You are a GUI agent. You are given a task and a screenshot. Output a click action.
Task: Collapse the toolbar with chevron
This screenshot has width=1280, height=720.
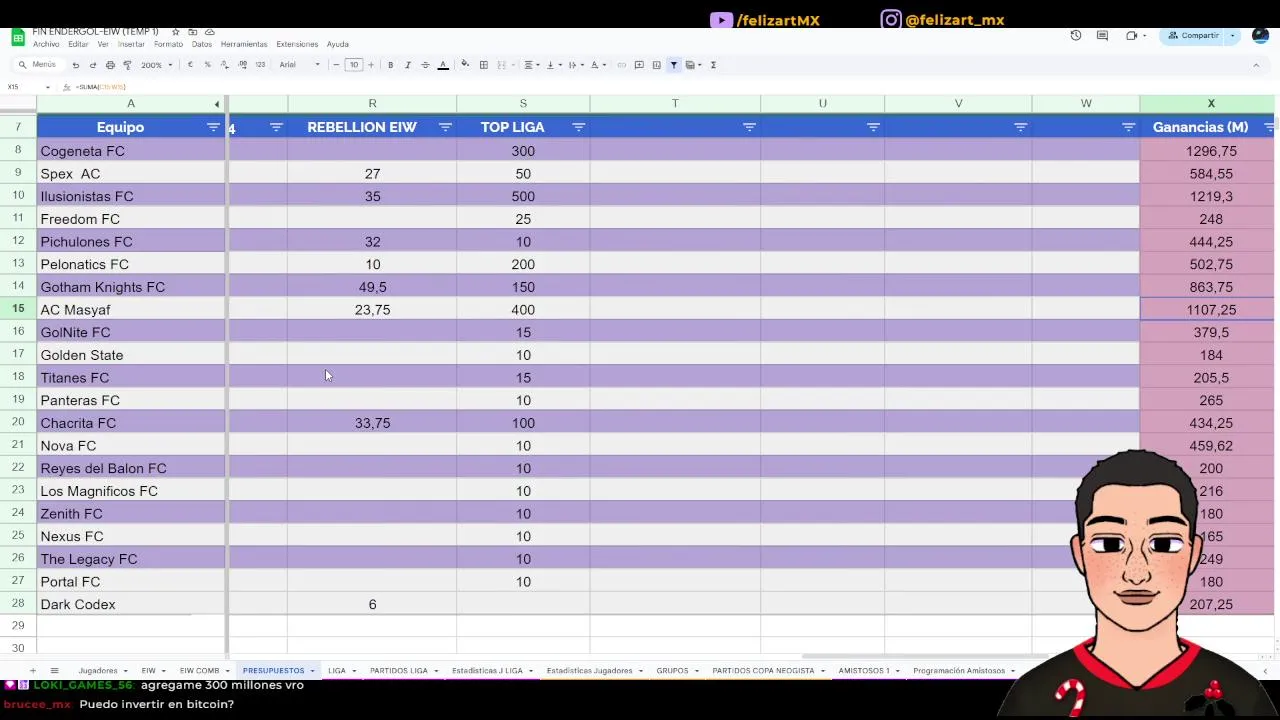click(1256, 65)
